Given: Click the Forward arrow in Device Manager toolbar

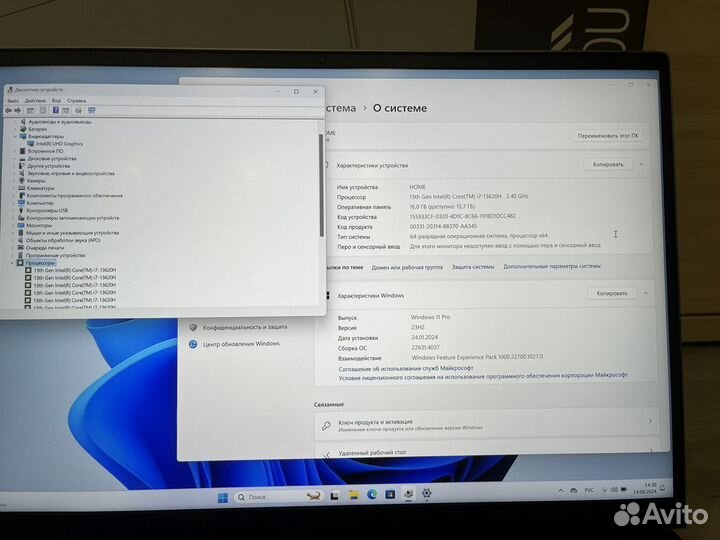Looking at the screenshot, I should click(17, 110).
